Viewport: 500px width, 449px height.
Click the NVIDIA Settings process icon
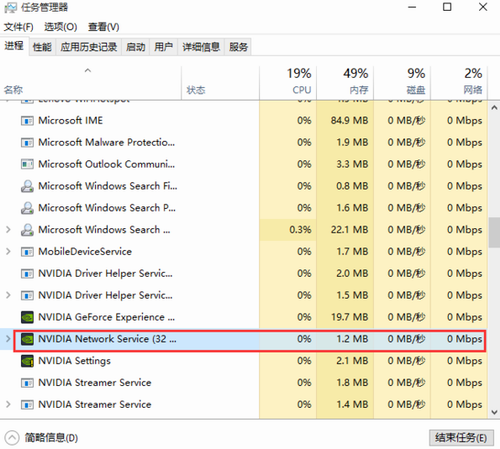pos(27,361)
